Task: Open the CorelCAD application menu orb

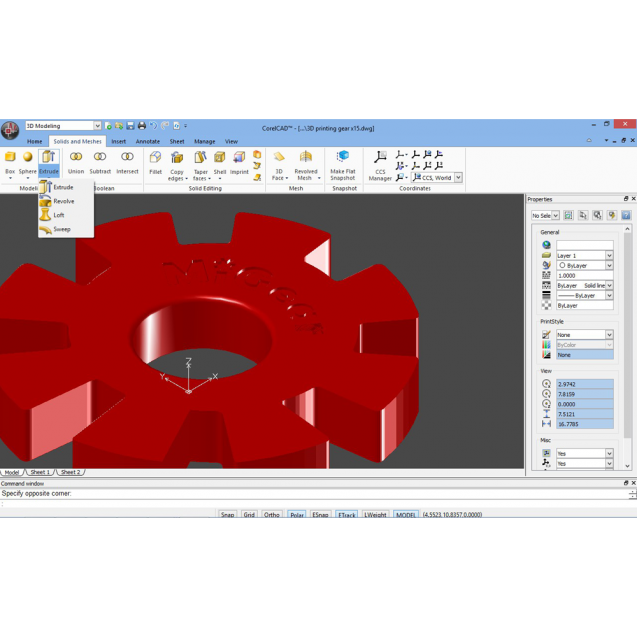Action: 10,130
